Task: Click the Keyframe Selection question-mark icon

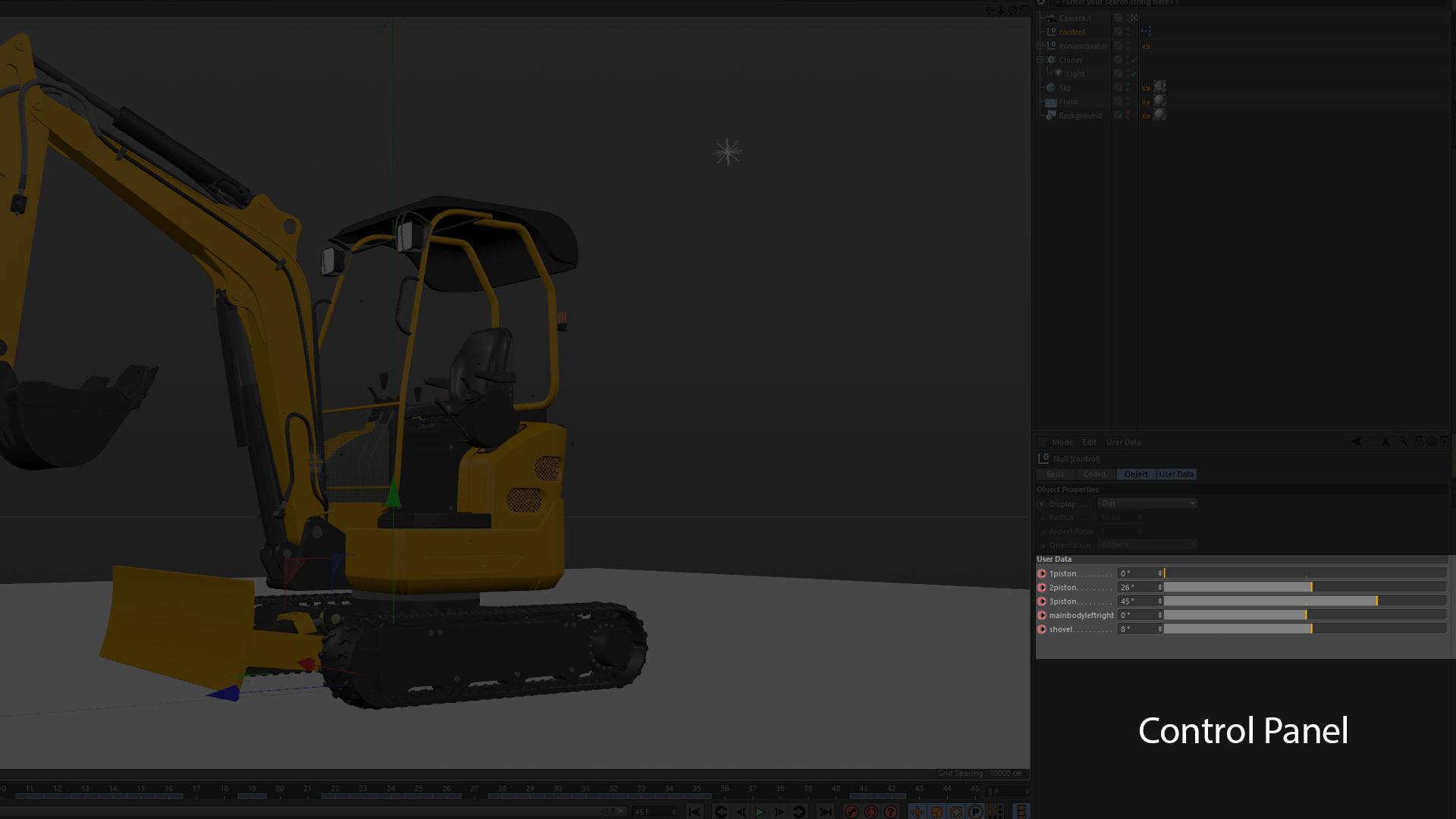Action: pyautogui.click(x=891, y=812)
